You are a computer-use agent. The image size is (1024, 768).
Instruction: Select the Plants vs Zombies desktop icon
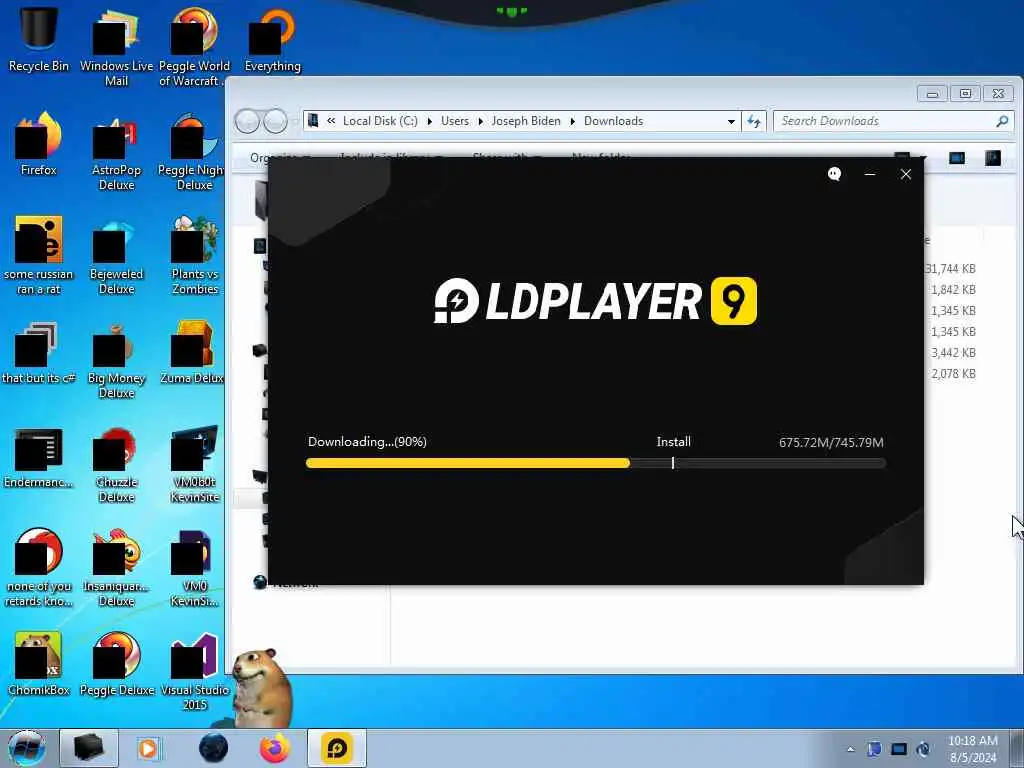pyautogui.click(x=195, y=255)
